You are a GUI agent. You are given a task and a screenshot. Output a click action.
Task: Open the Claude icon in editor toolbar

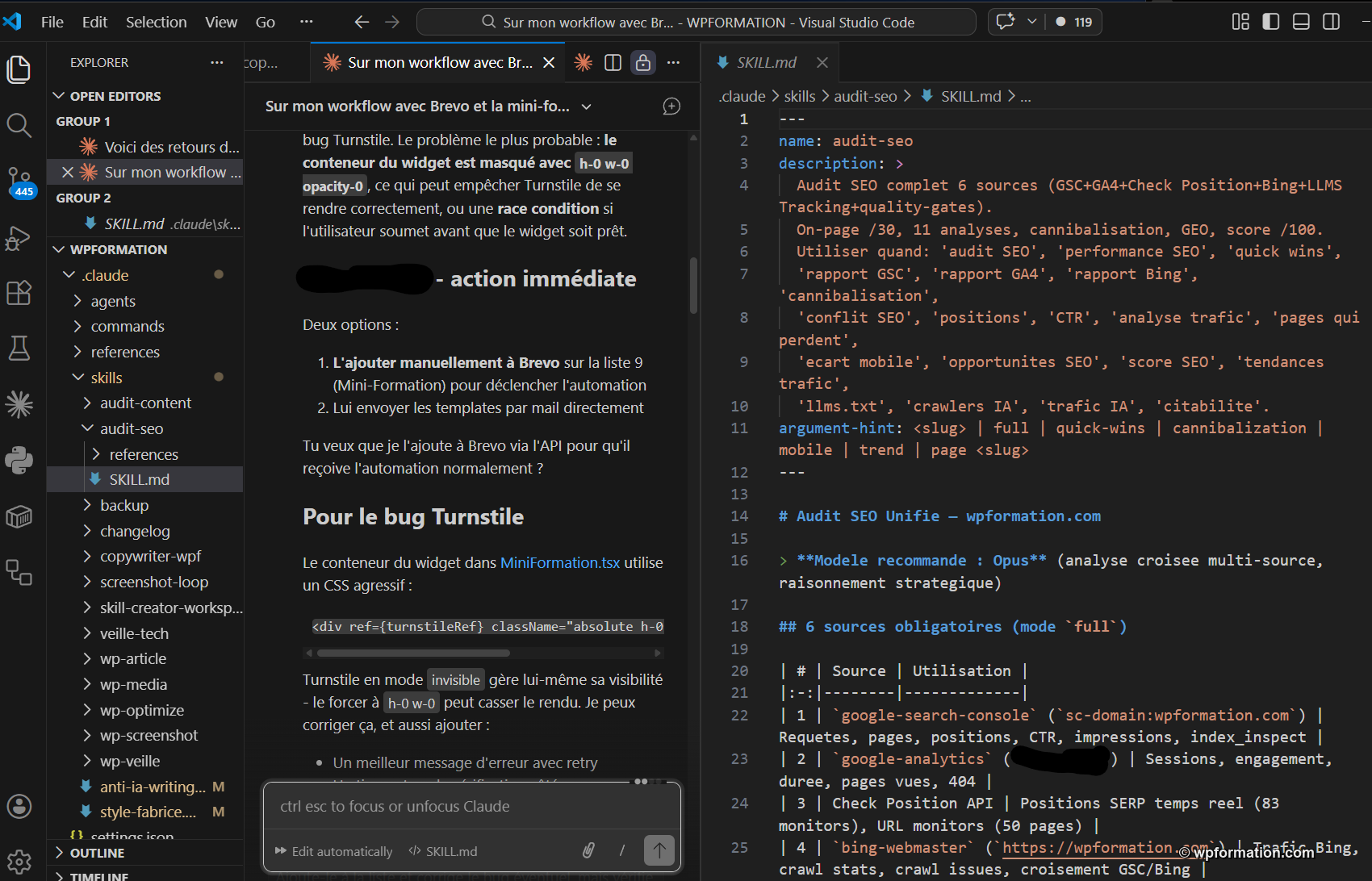pyautogui.click(x=583, y=62)
